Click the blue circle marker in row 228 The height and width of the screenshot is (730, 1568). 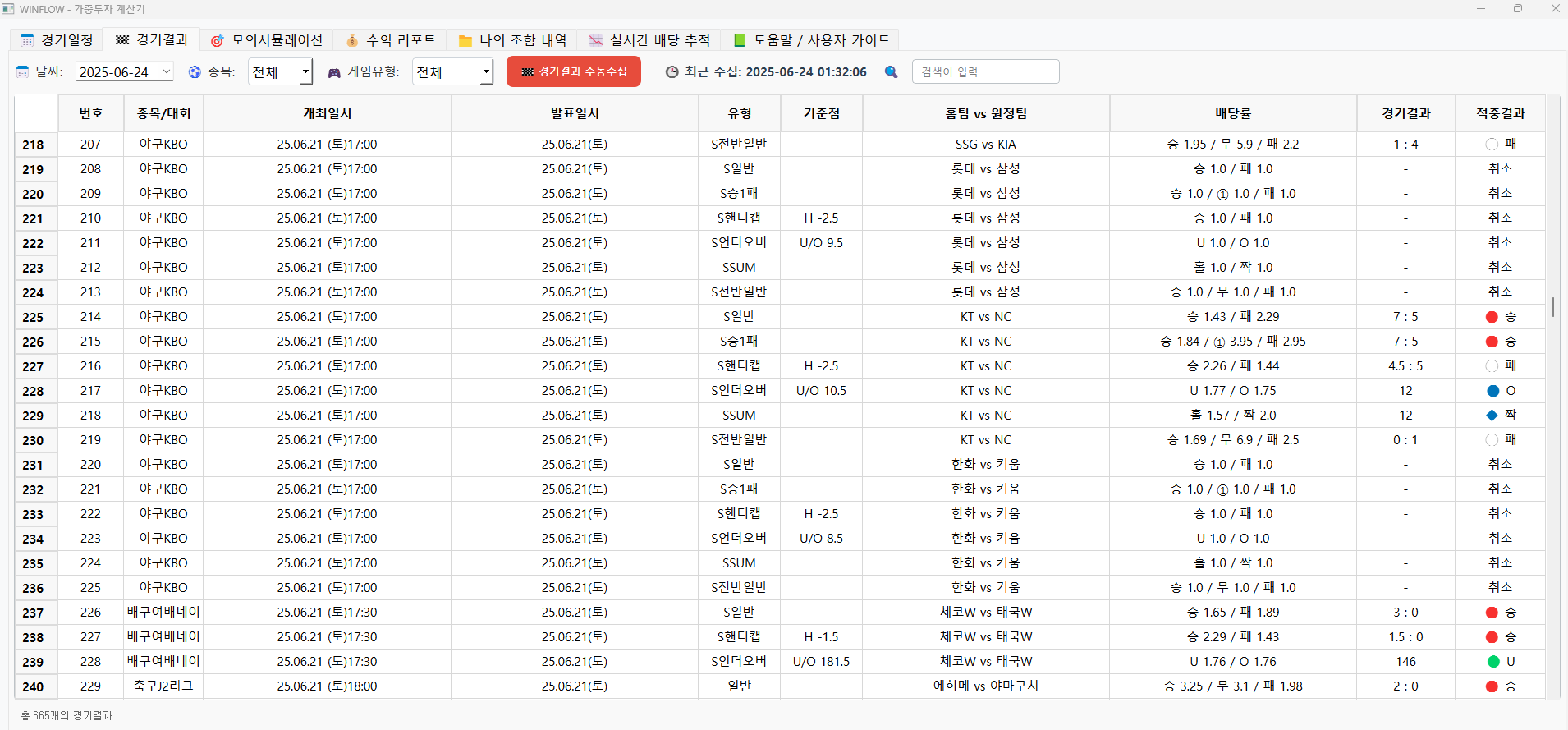1492,391
